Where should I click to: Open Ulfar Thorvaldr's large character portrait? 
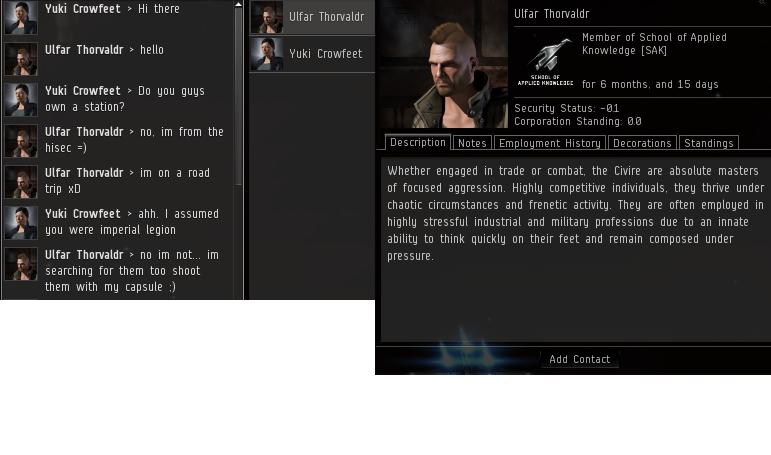442,64
